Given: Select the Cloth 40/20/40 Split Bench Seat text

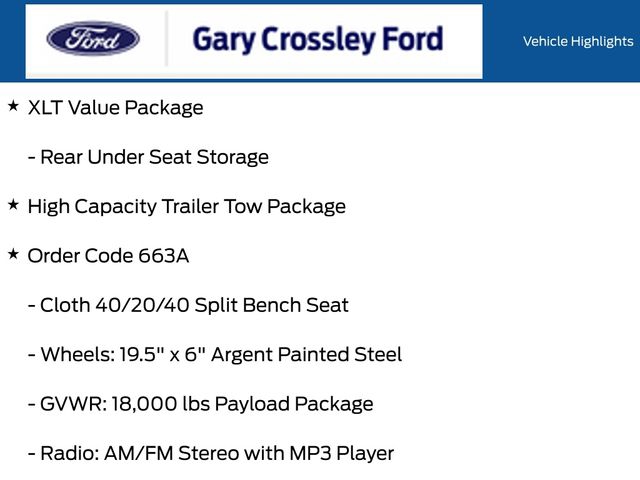Looking at the screenshot, I should (x=194, y=305).
